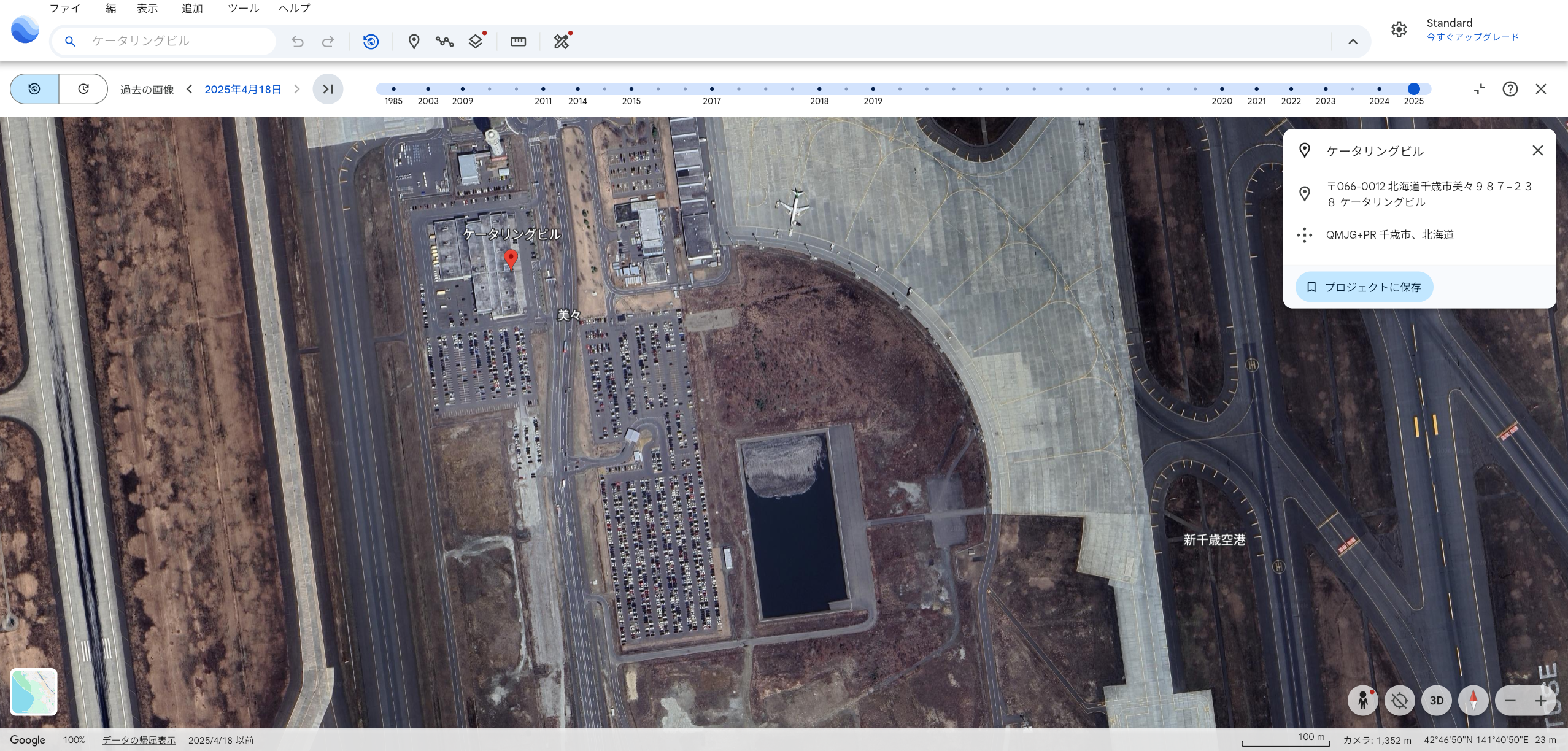Toggle the 3D view button
The image size is (1568, 751).
pyautogui.click(x=1436, y=701)
